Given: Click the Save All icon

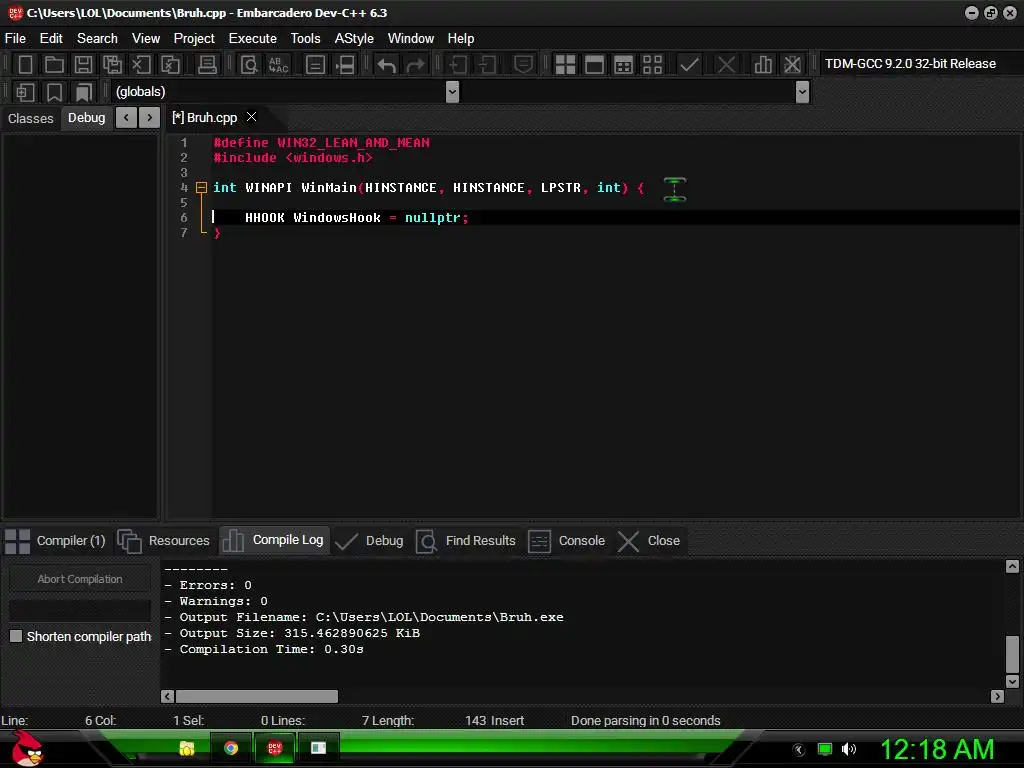Looking at the screenshot, I should tap(112, 64).
